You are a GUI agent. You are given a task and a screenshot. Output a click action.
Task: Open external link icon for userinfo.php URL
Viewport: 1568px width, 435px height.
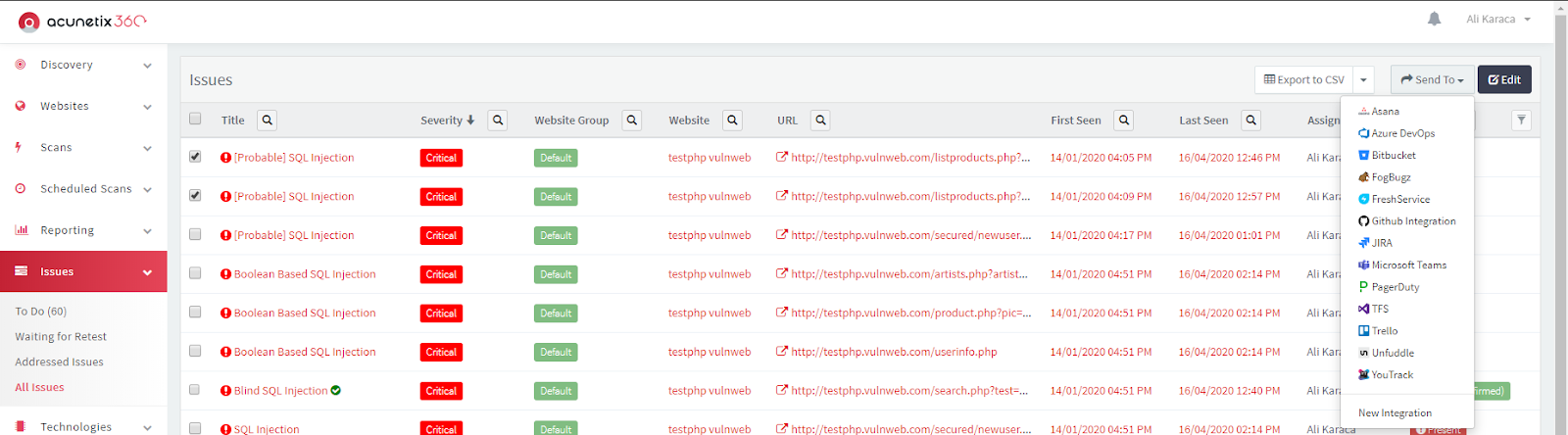(782, 351)
